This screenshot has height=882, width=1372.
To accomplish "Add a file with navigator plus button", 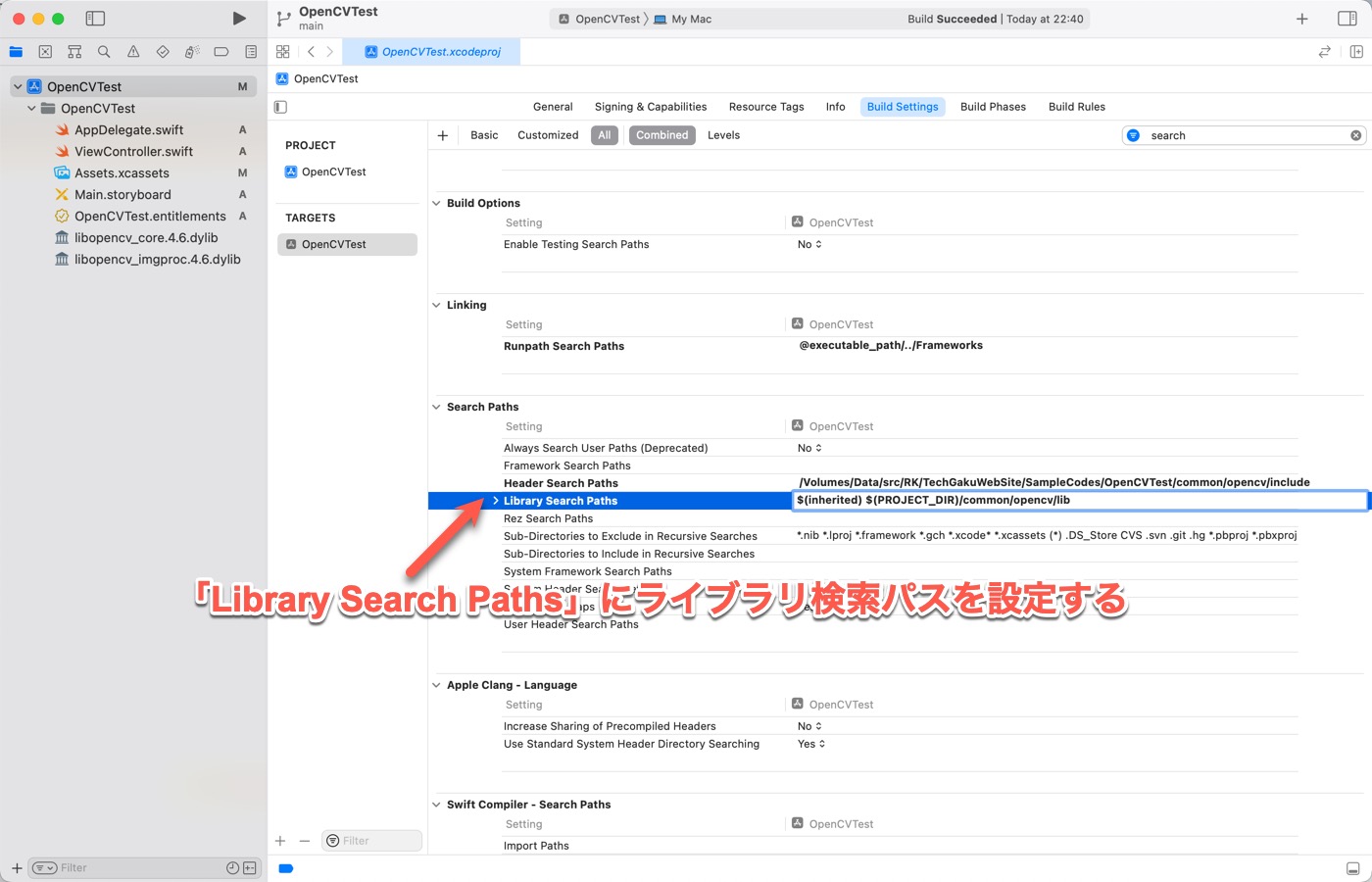I will click(x=17, y=868).
